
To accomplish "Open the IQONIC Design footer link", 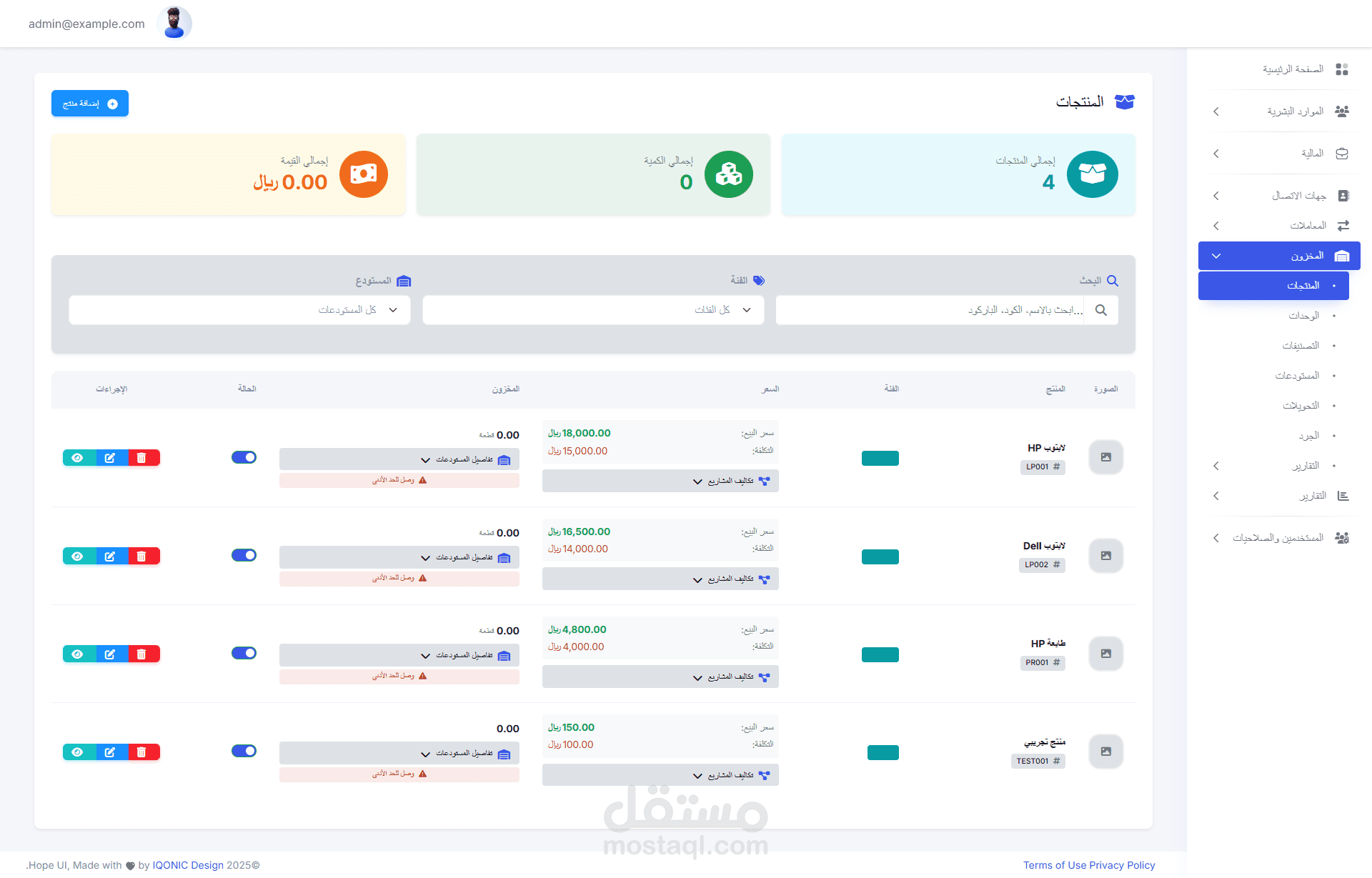I will click(x=188, y=865).
